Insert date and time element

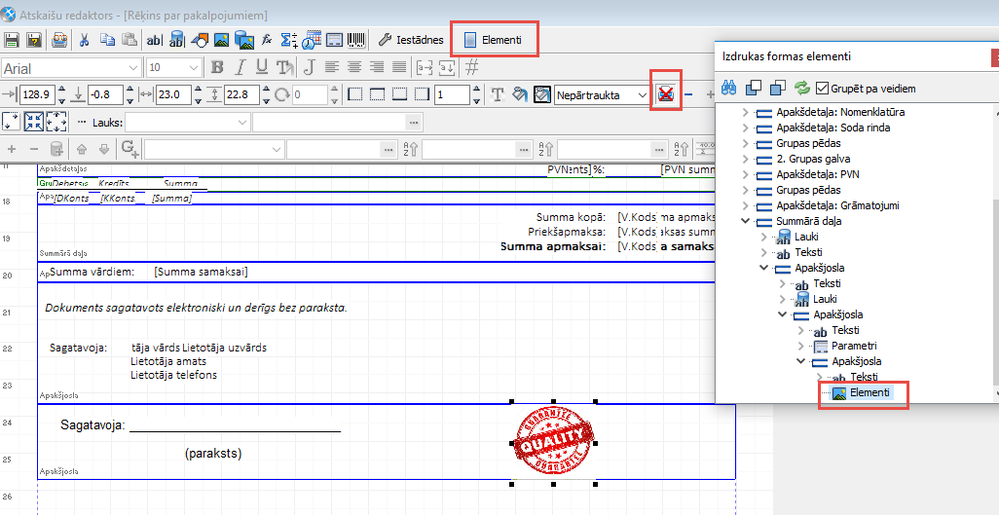(312, 40)
